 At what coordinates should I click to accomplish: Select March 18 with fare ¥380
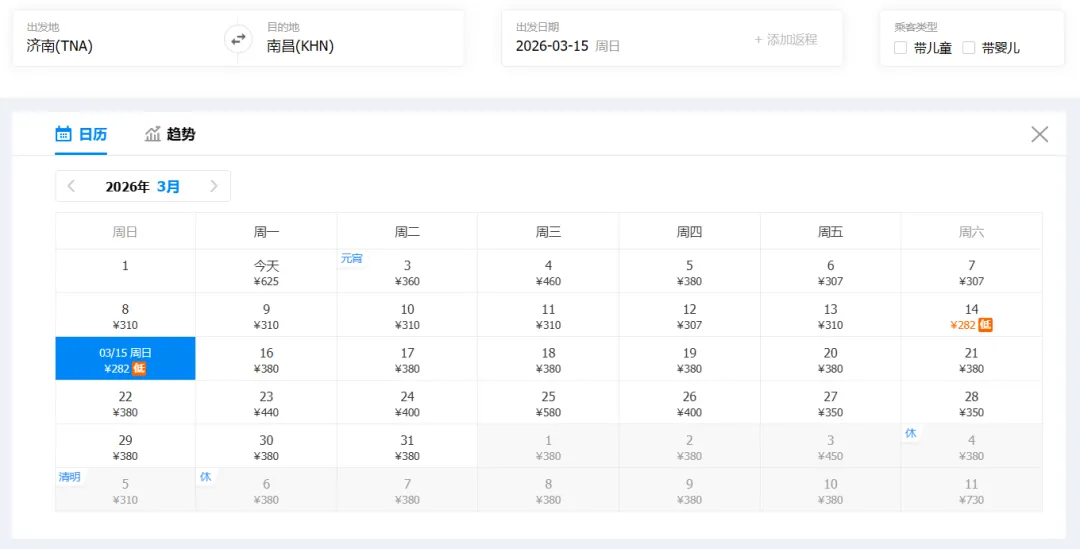point(548,358)
